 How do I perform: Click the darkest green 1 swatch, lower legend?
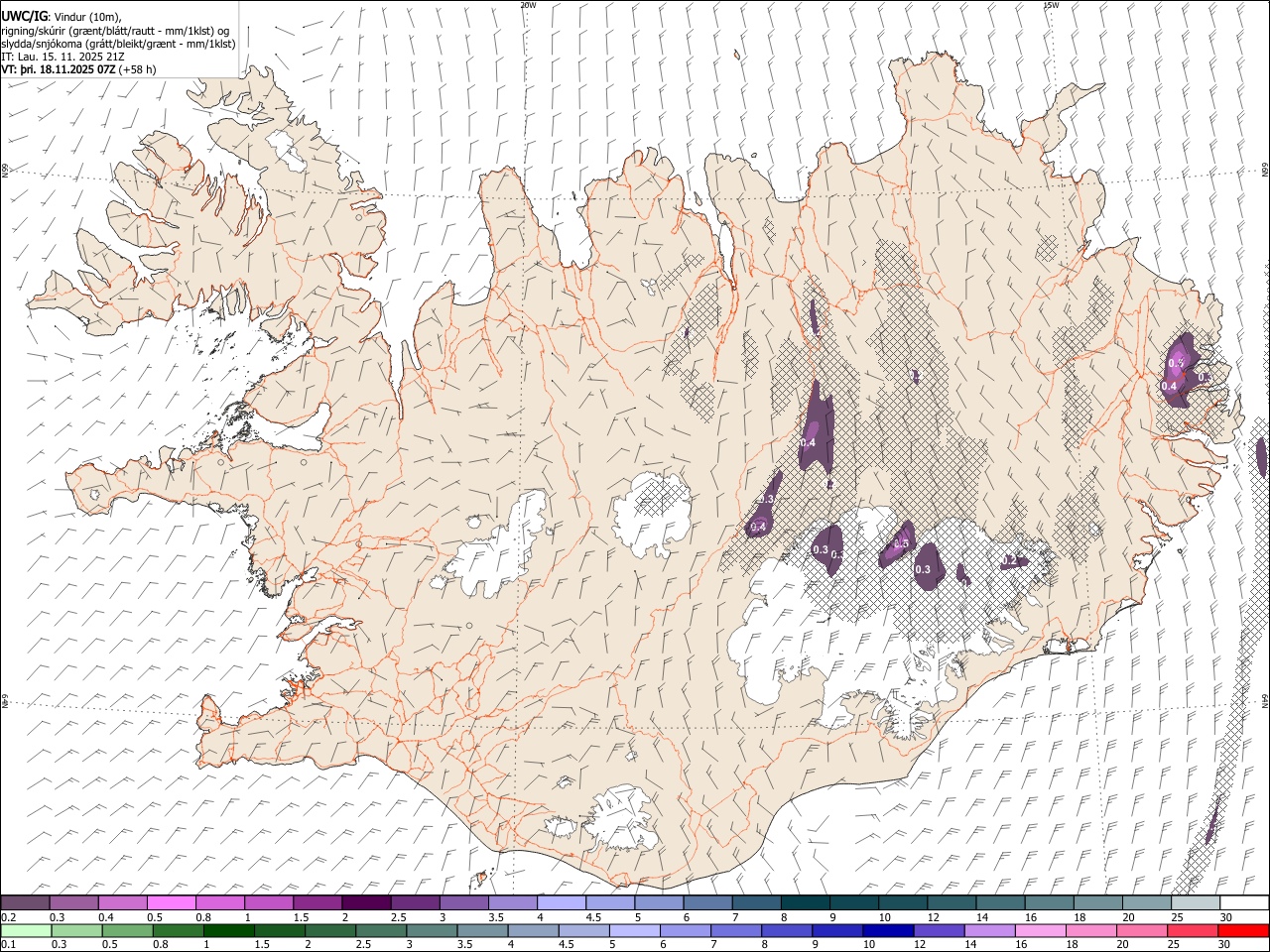228,930
